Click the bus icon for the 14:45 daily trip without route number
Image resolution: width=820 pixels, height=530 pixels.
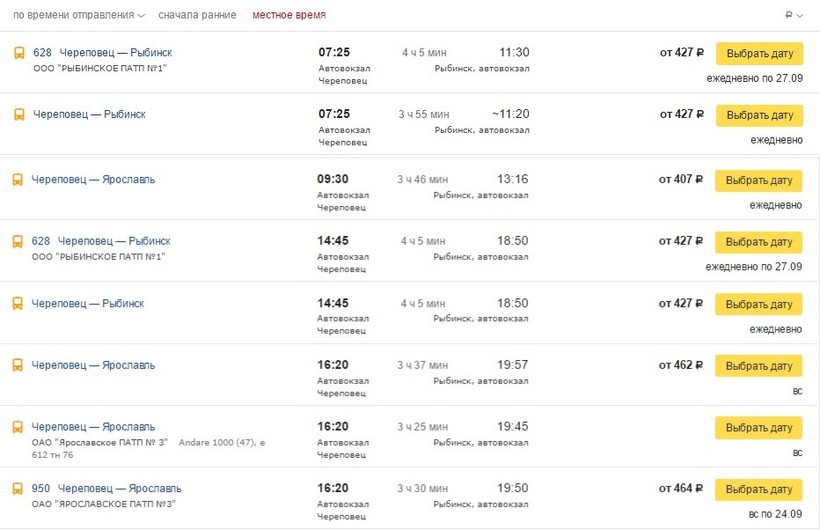point(17,304)
